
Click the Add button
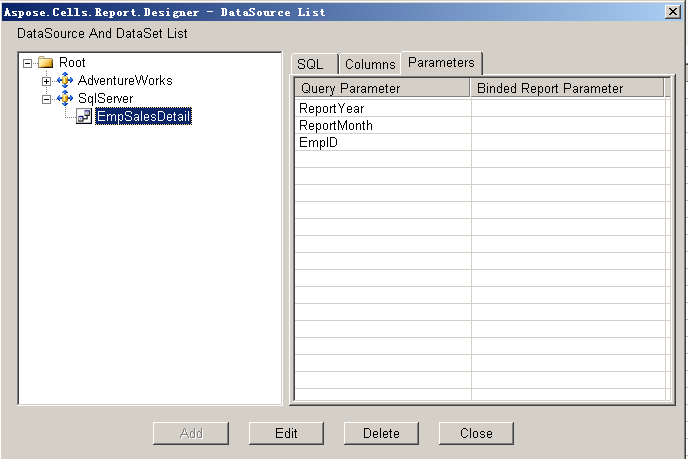click(191, 434)
